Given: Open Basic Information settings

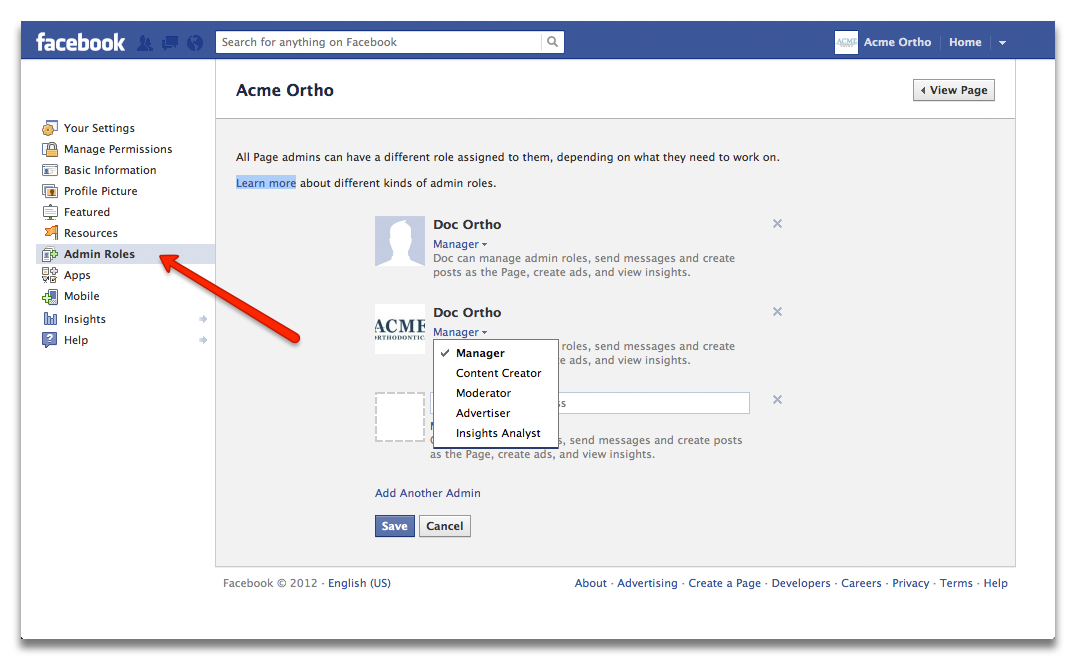Looking at the screenshot, I should tap(110, 170).
